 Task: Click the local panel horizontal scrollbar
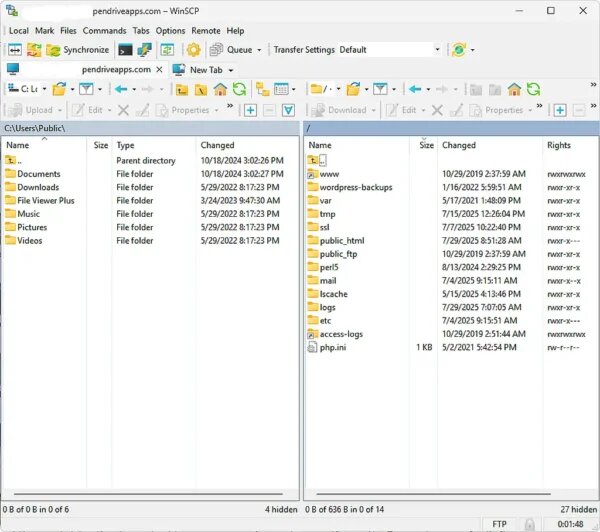(148, 494)
